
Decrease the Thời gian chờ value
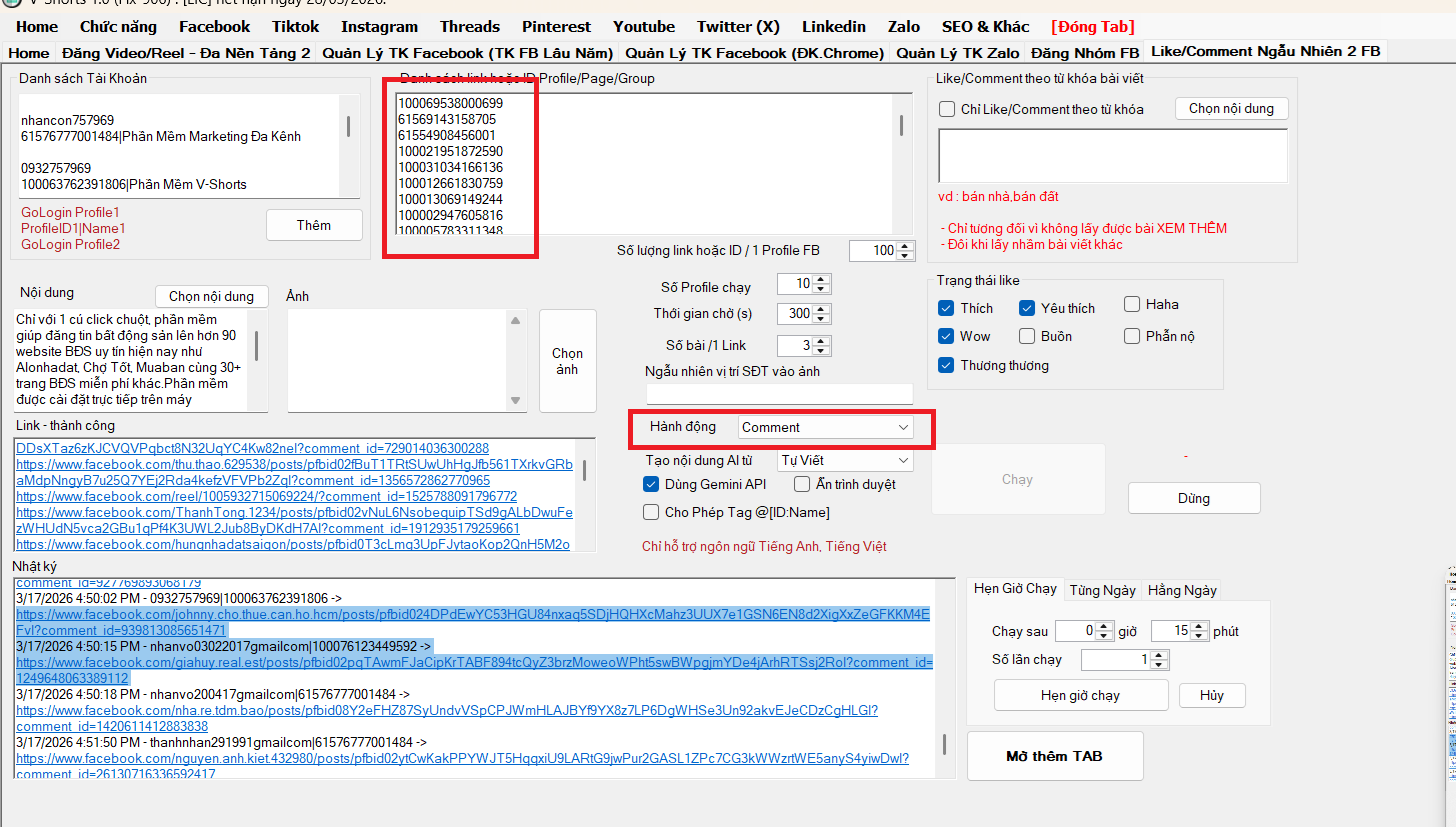tap(822, 319)
